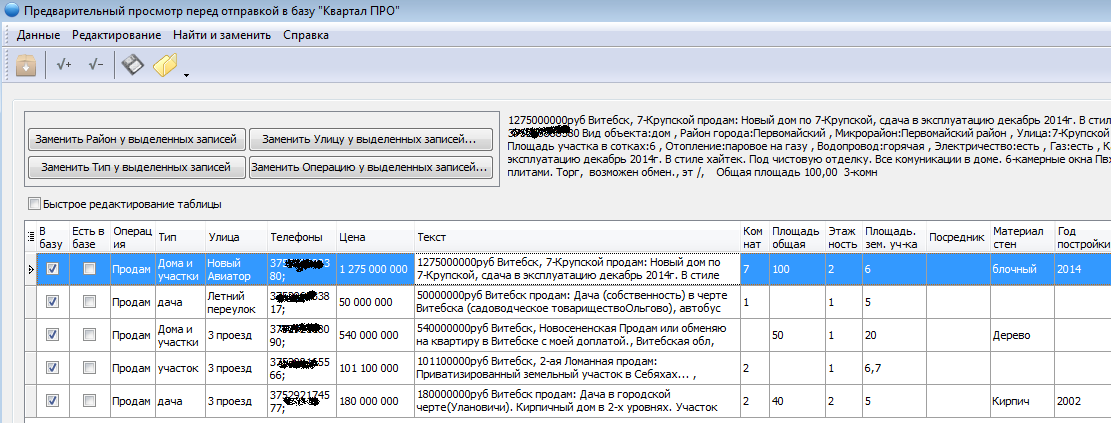This screenshot has width=1111, height=423.
Task: Check 'Есть в базе' for the first row
Action: pyautogui.click(x=89, y=269)
